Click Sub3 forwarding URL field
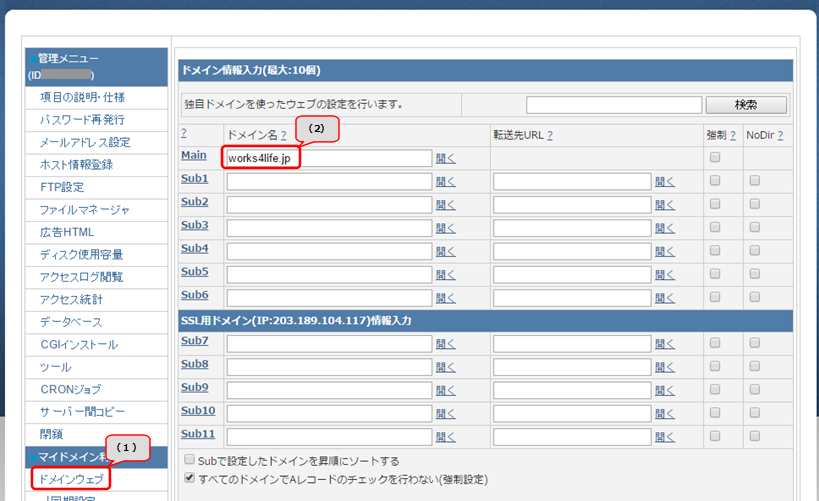The height and width of the screenshot is (501, 819). coord(572,228)
